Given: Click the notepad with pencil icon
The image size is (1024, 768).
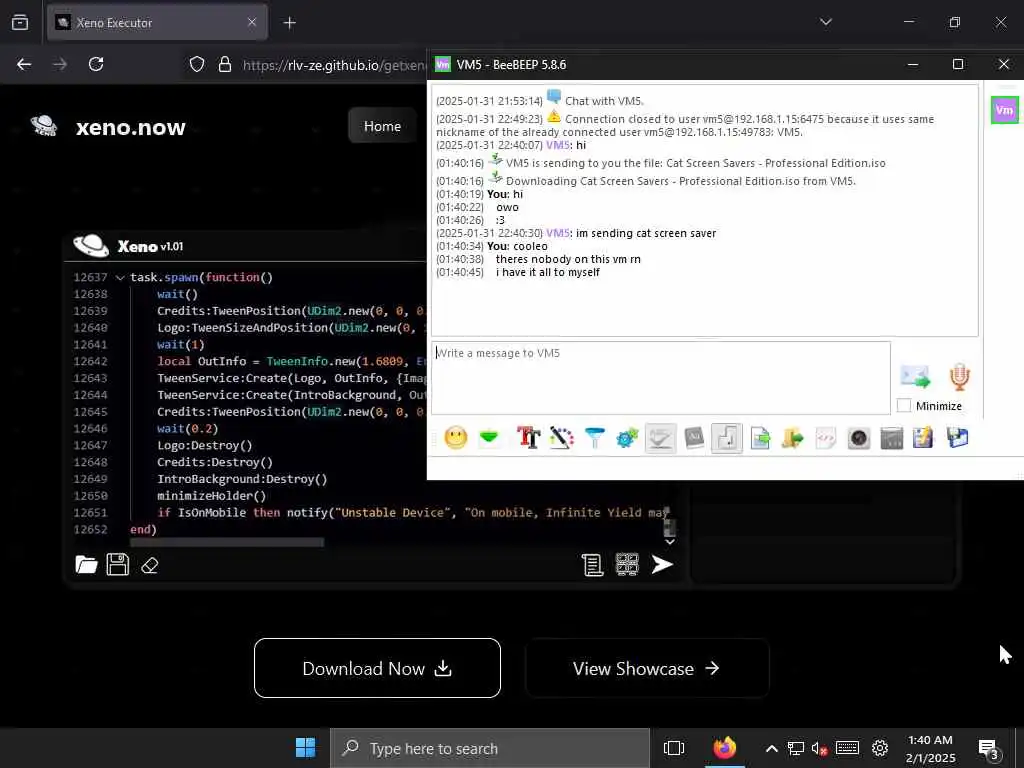Looking at the screenshot, I should pyautogui.click(x=923, y=438).
